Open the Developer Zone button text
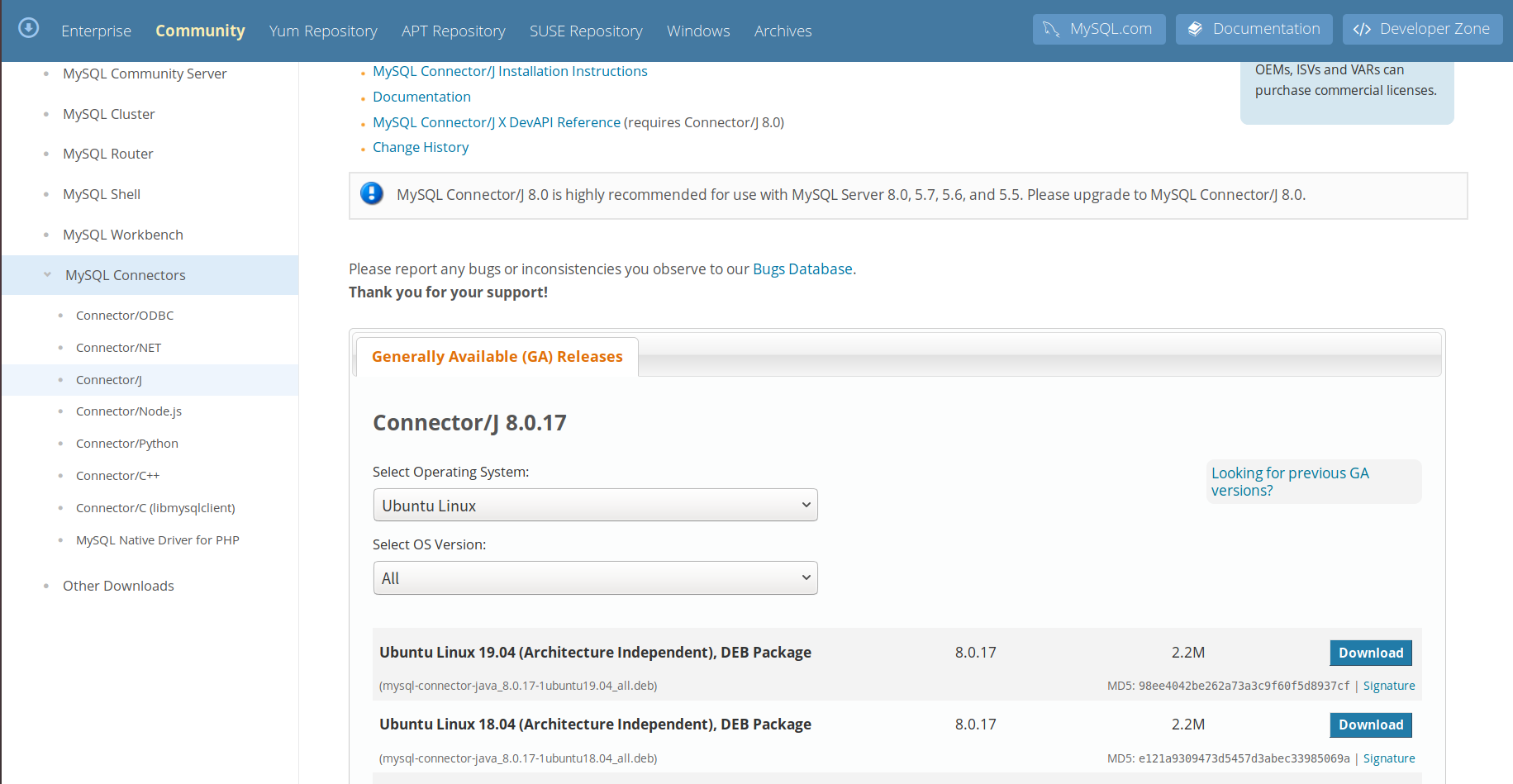Image resolution: width=1513 pixels, height=784 pixels. 1434,29
